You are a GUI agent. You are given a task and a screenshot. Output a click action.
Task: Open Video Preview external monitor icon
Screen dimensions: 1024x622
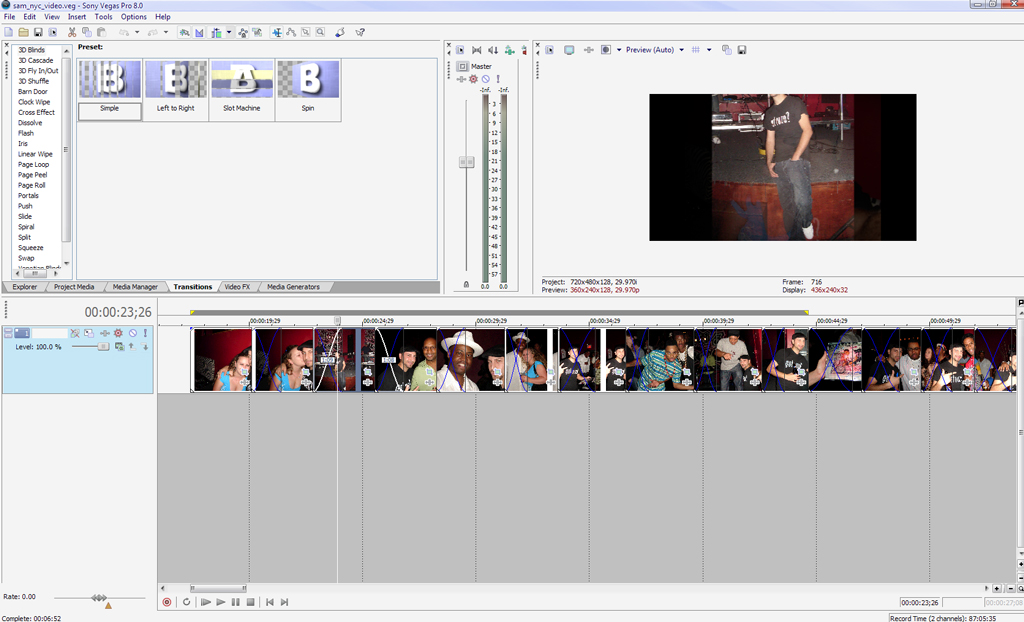pyautogui.click(x=569, y=50)
